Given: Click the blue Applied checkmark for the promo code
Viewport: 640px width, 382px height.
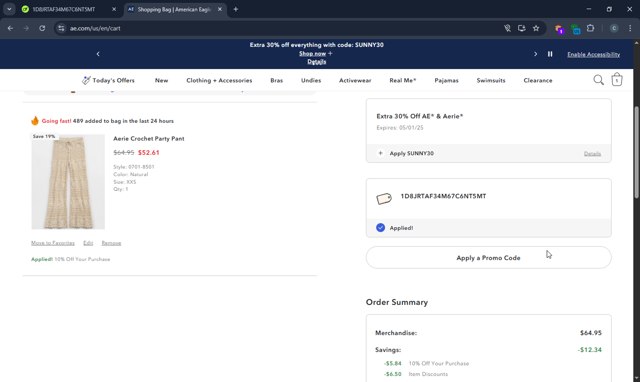Looking at the screenshot, I should pyautogui.click(x=380, y=227).
